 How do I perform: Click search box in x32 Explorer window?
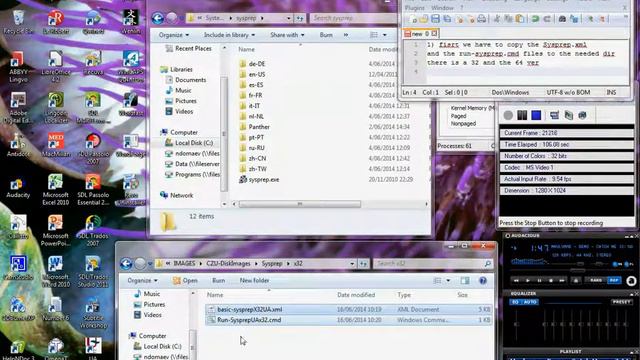[x=433, y=264]
